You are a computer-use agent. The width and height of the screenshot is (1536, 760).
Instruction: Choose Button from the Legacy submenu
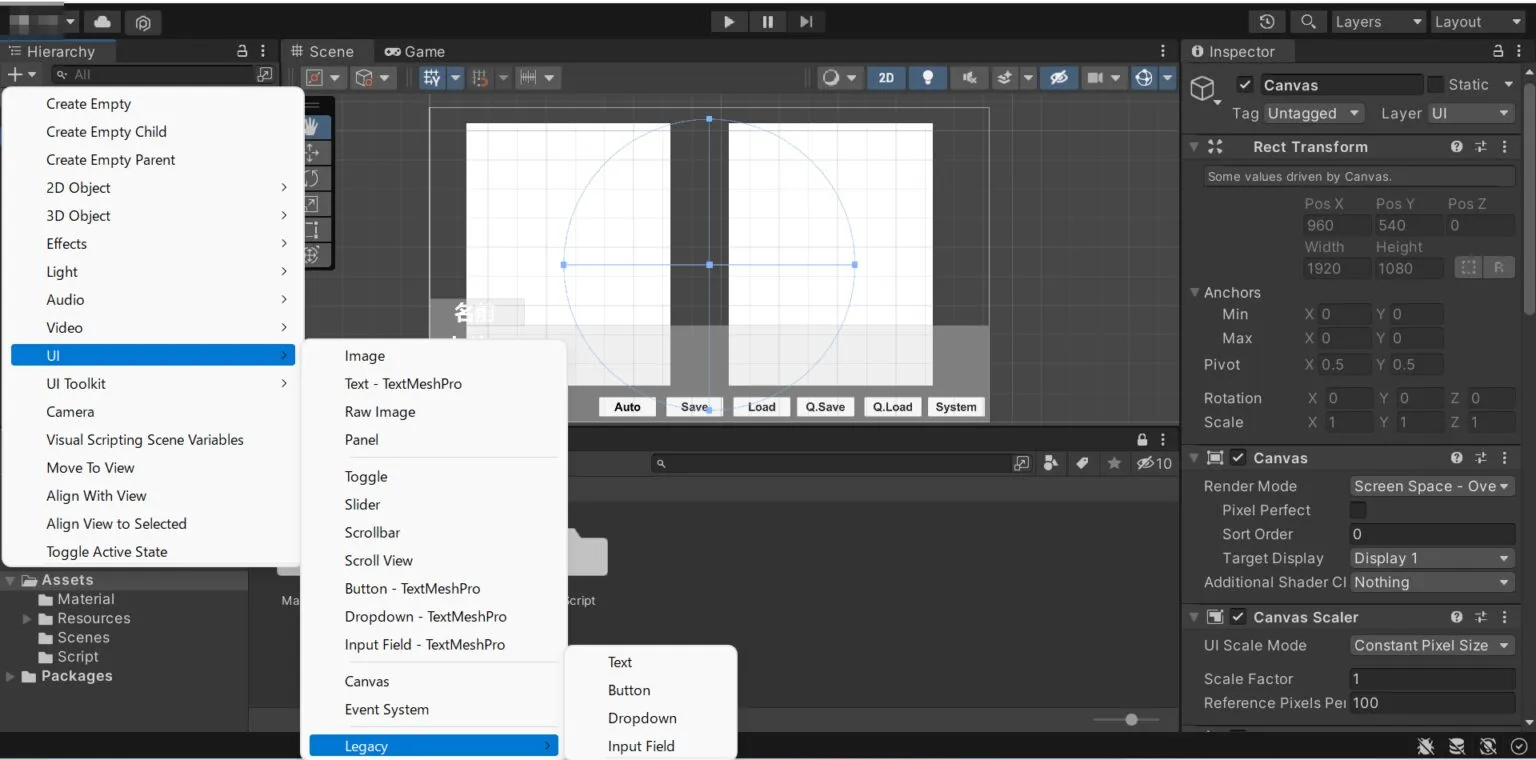629,690
